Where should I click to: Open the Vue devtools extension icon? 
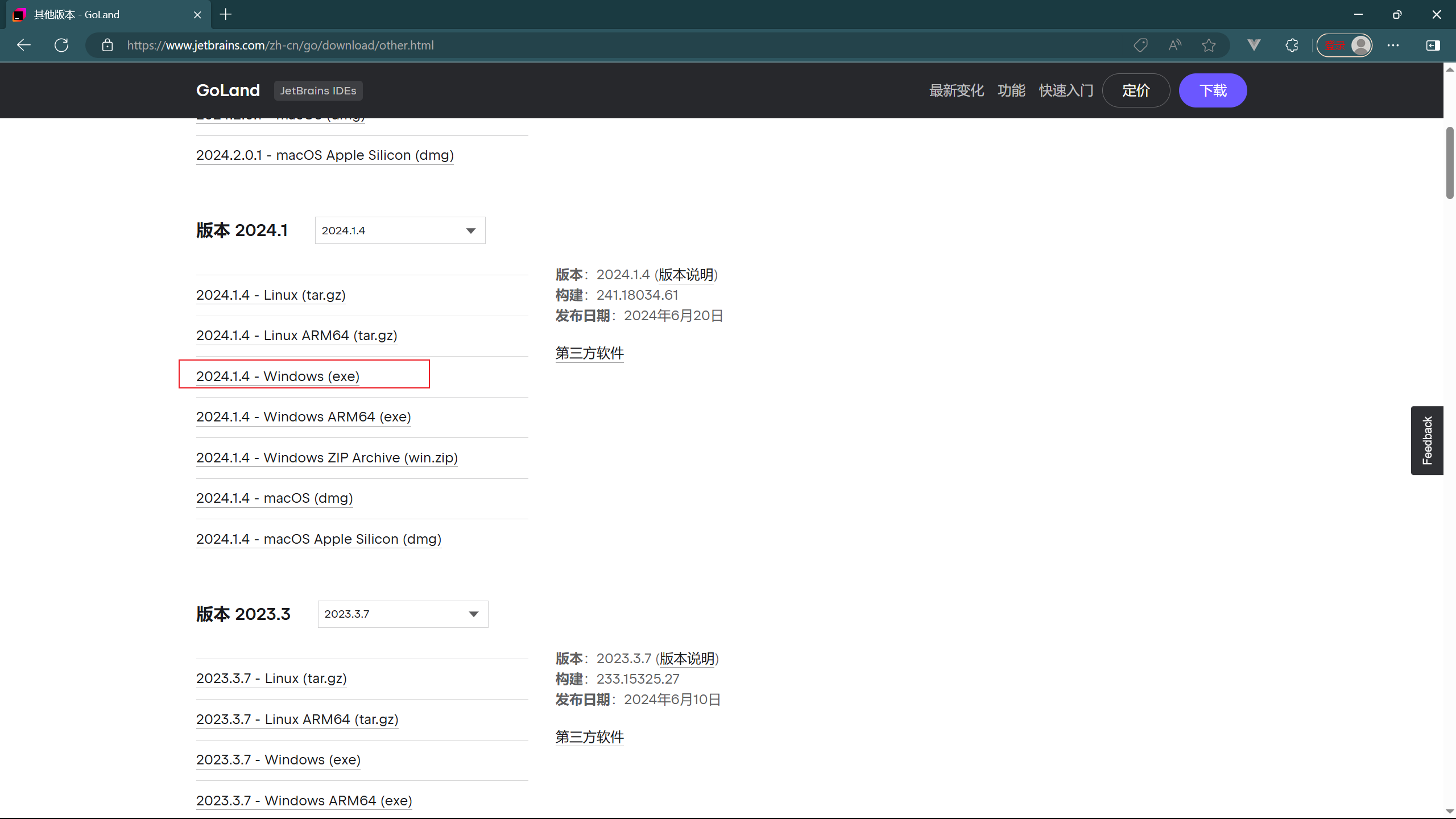pyautogui.click(x=1254, y=45)
